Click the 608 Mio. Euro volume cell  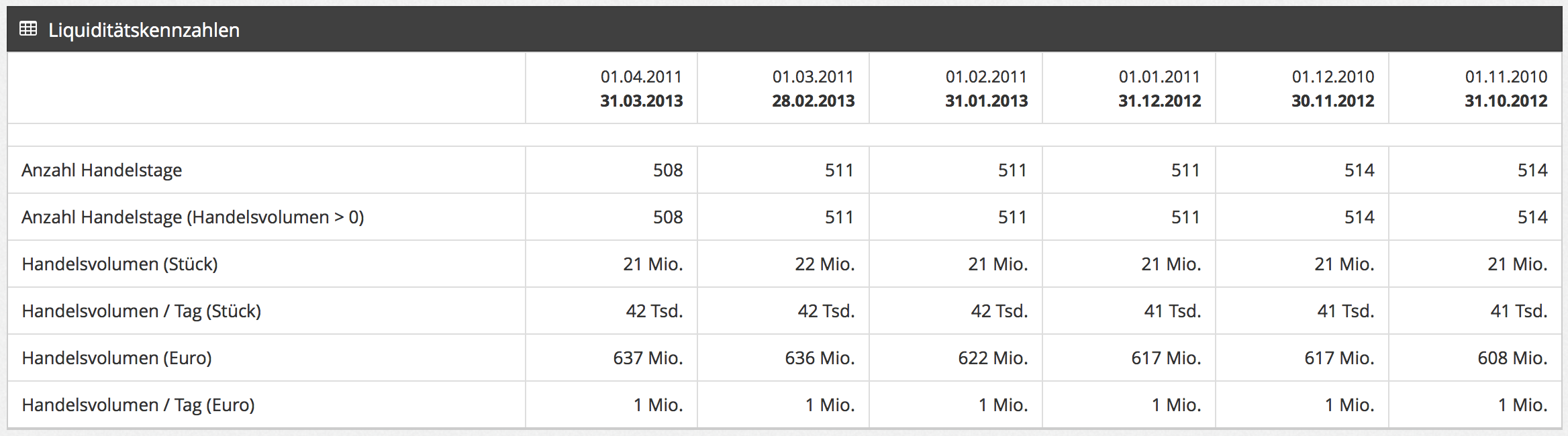1512,358
